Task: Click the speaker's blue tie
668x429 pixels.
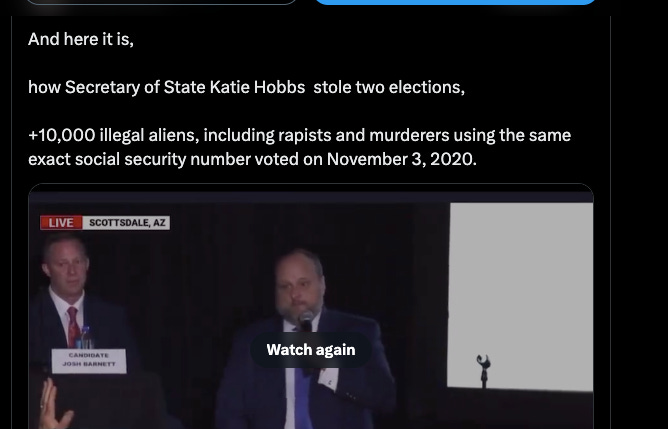Action: (302, 398)
